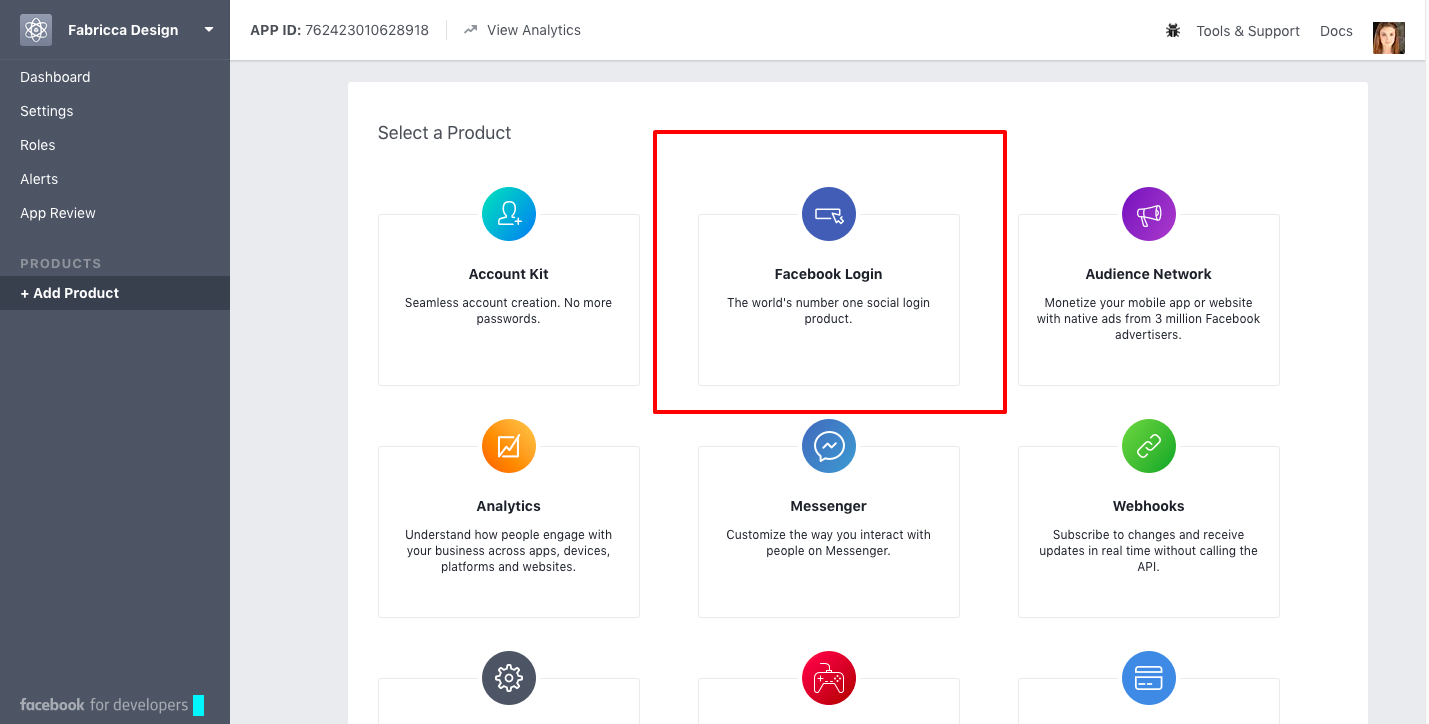Expand the Fabricca Design app dropdown arrow

coord(209,30)
